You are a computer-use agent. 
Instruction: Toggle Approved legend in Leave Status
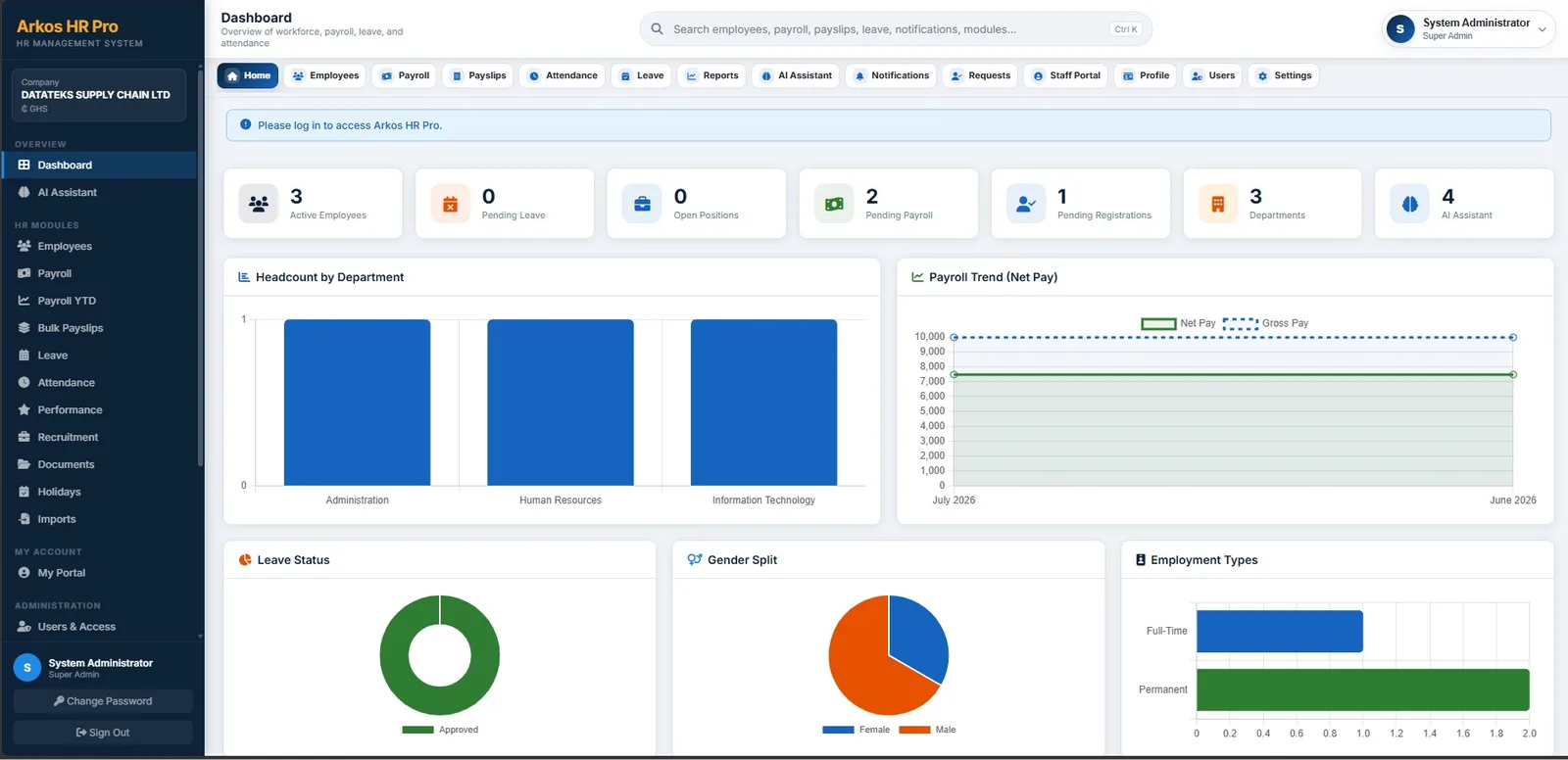coord(440,730)
